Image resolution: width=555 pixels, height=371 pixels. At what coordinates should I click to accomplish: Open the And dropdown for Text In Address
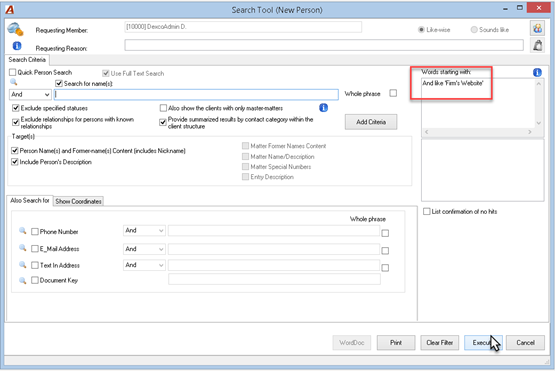(x=144, y=265)
